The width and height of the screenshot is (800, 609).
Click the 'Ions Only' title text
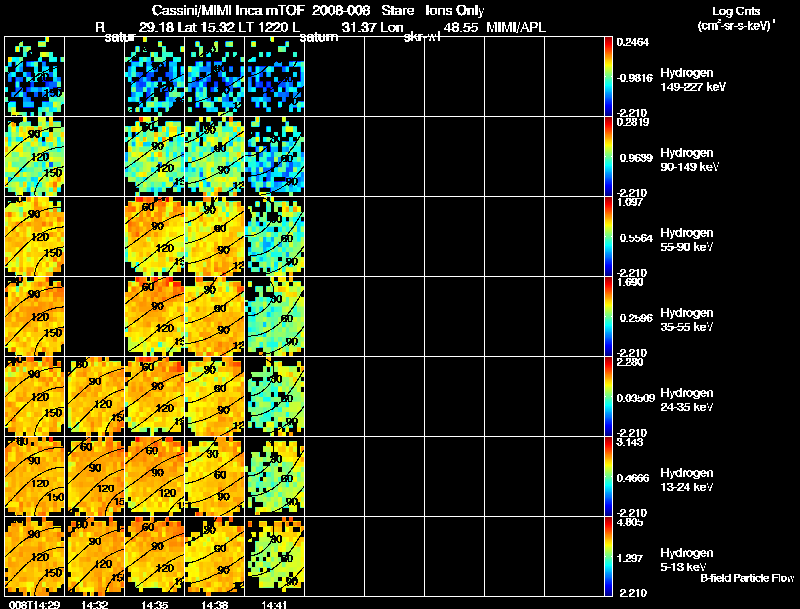coord(454,11)
